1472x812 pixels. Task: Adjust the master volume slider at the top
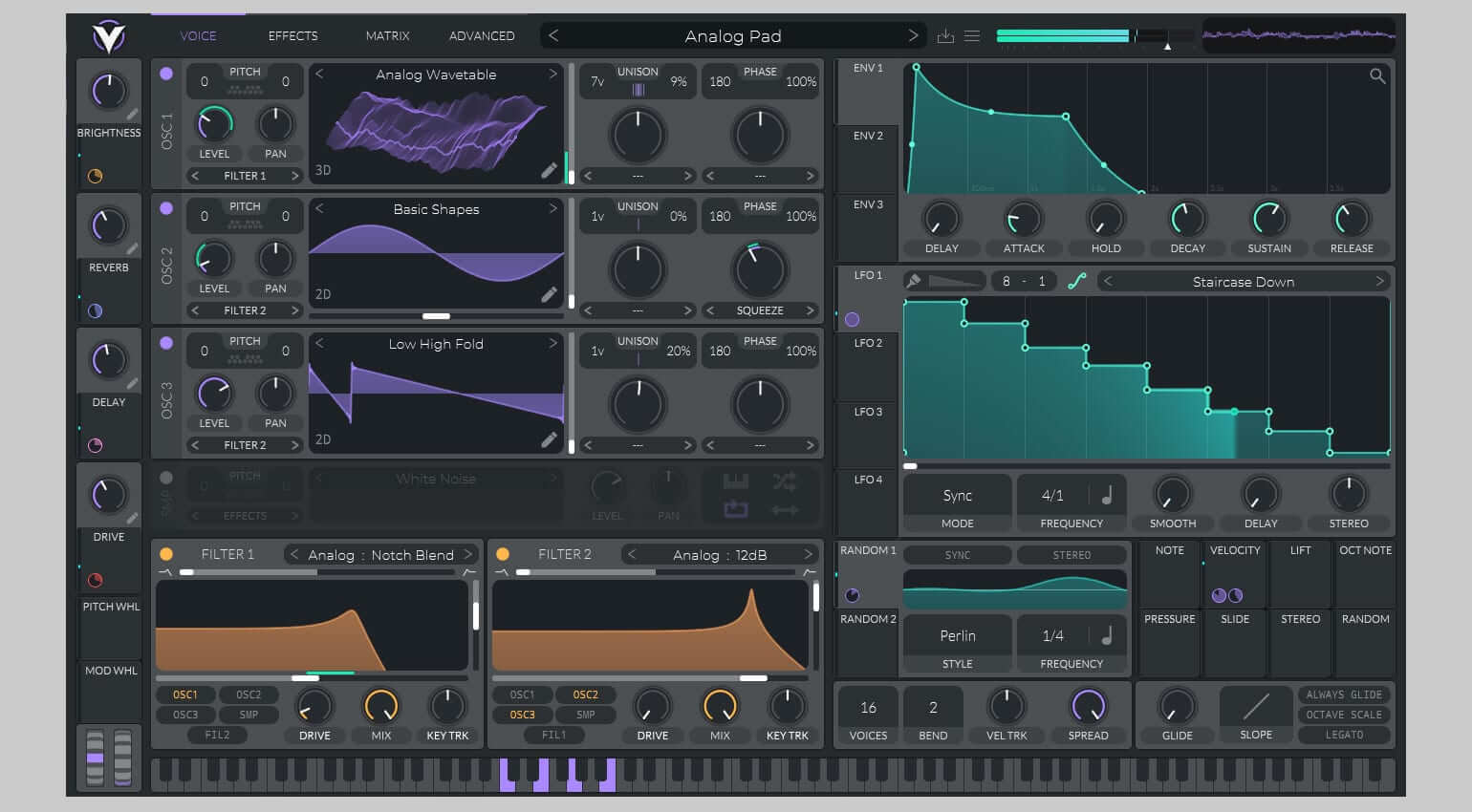point(1062,35)
